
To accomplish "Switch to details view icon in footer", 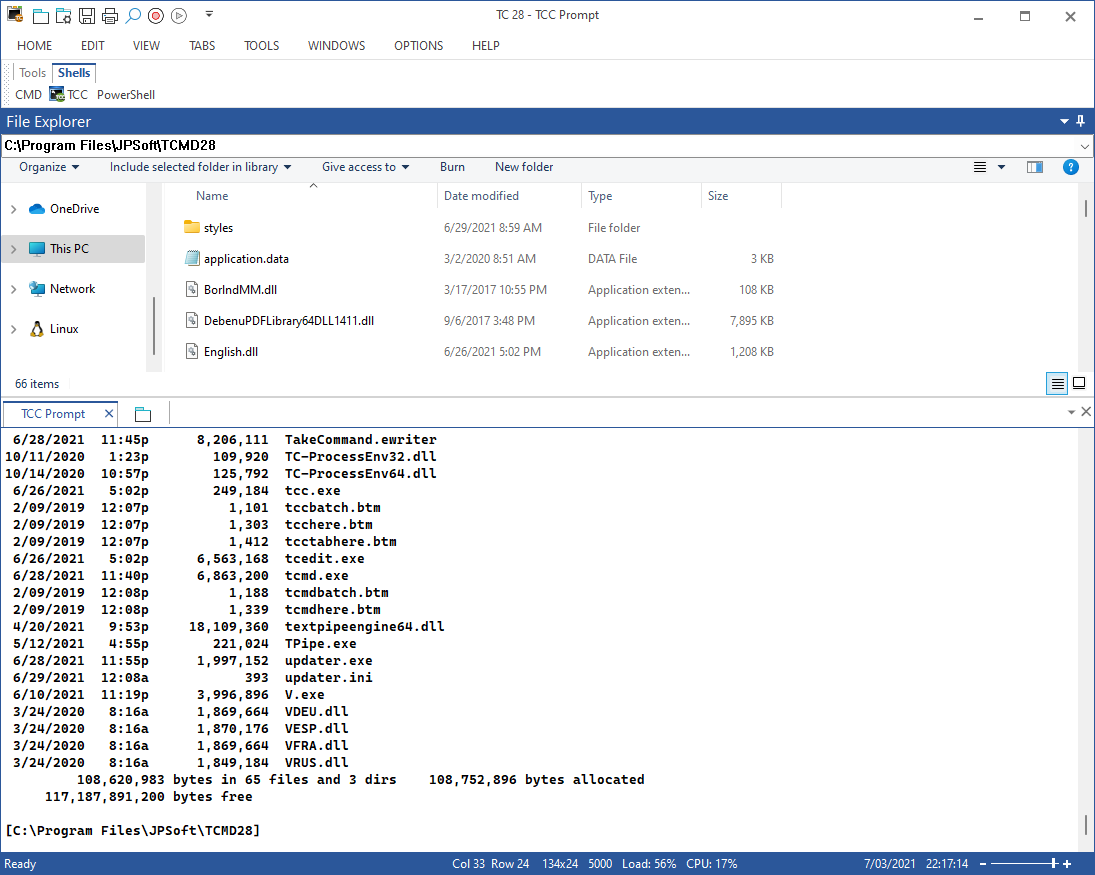I will coord(1057,383).
